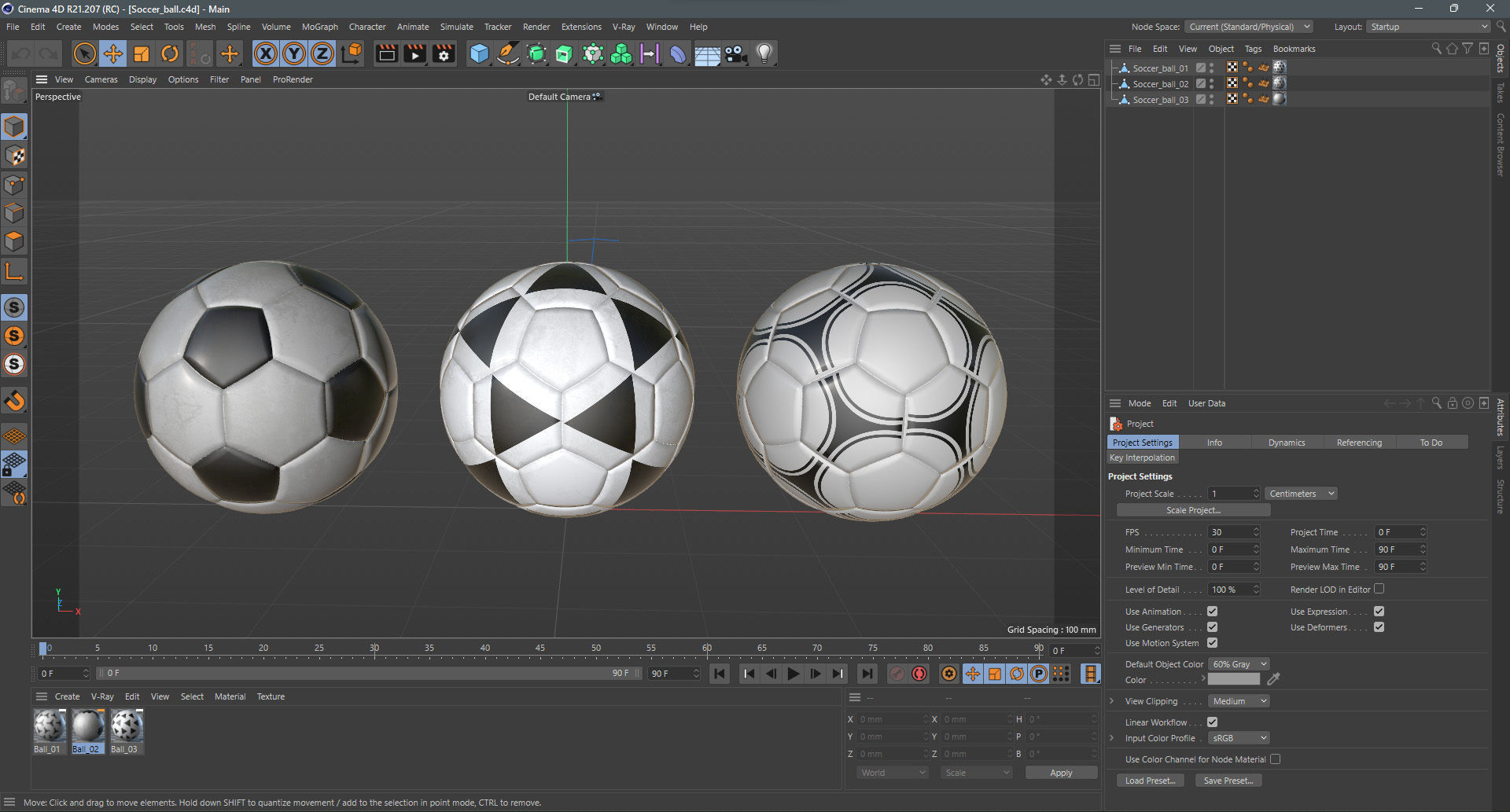Image resolution: width=1510 pixels, height=812 pixels.
Task: Switch to Edges mode in left sidebar
Action: point(14,213)
